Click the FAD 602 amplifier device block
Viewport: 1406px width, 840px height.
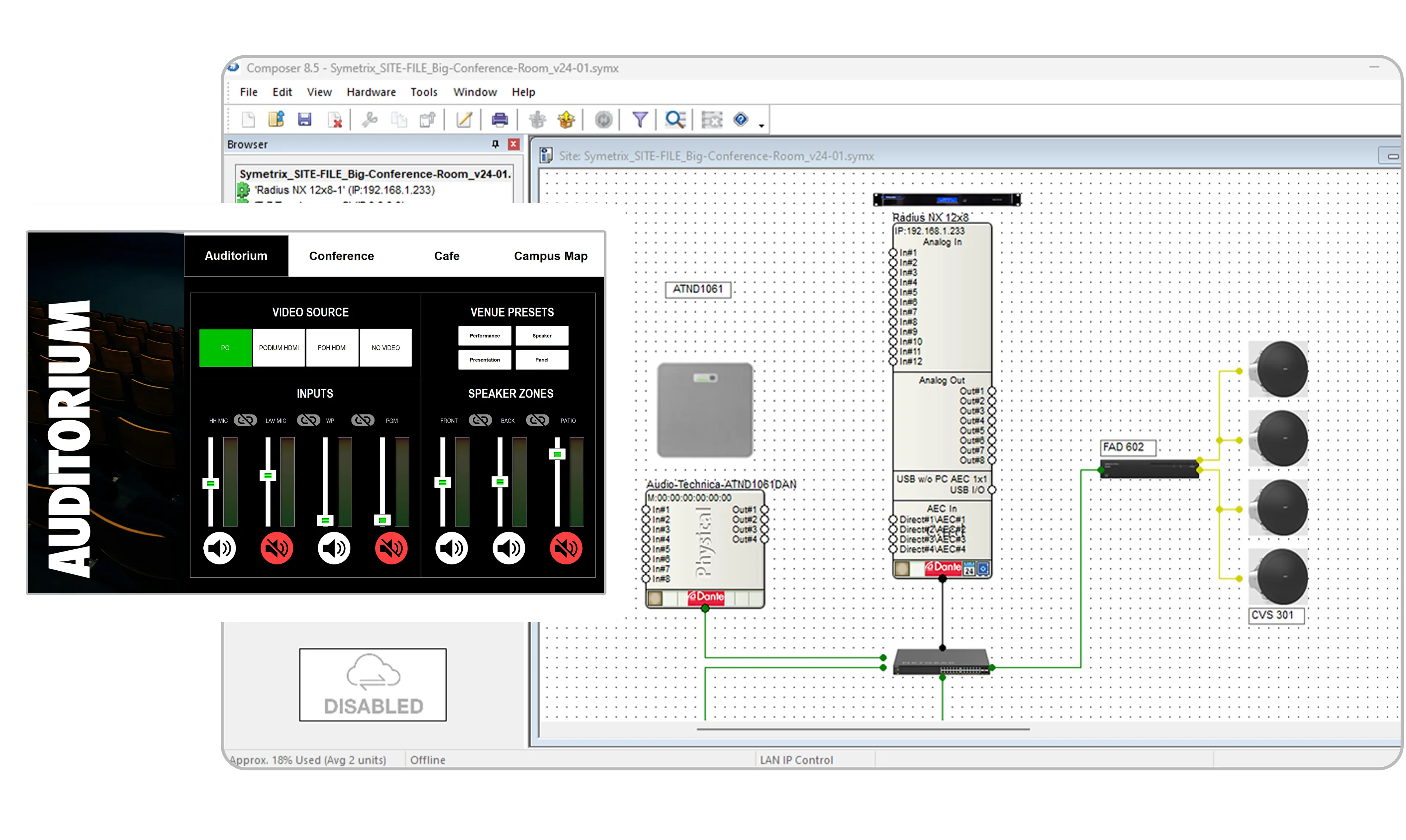click(1149, 469)
